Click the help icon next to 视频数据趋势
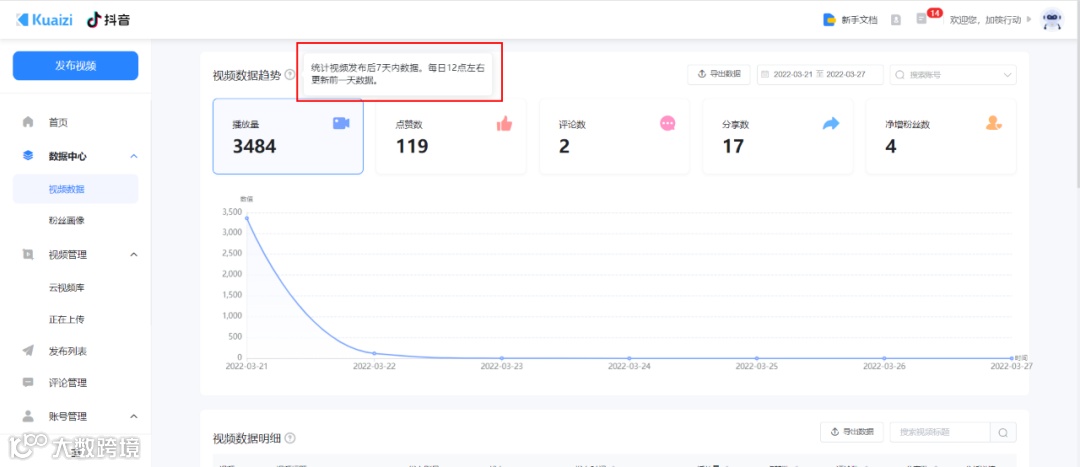The image size is (1080, 467). pos(290,75)
